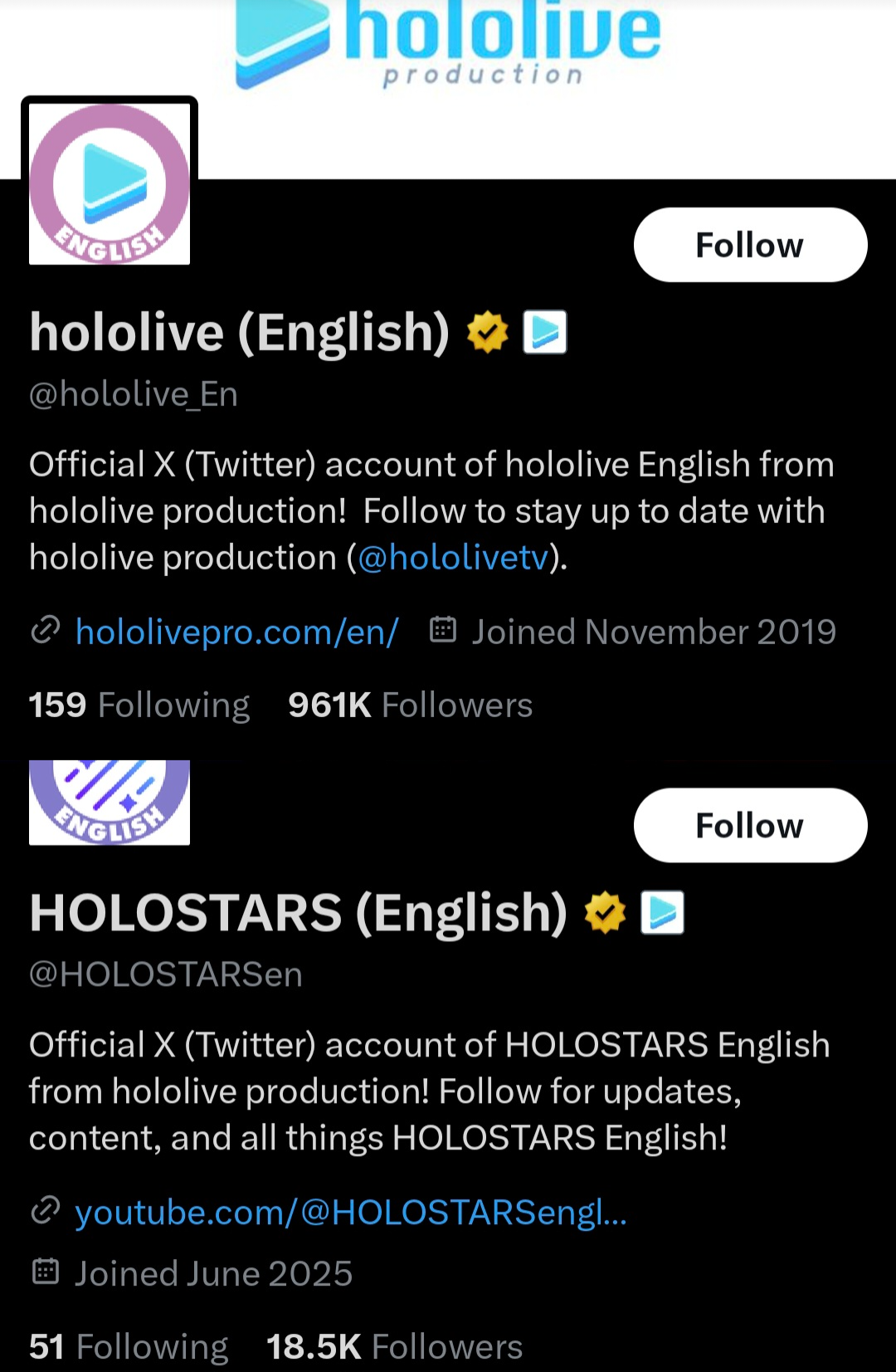View 961K Followers list
The width and height of the screenshot is (896, 1372).
410,705
